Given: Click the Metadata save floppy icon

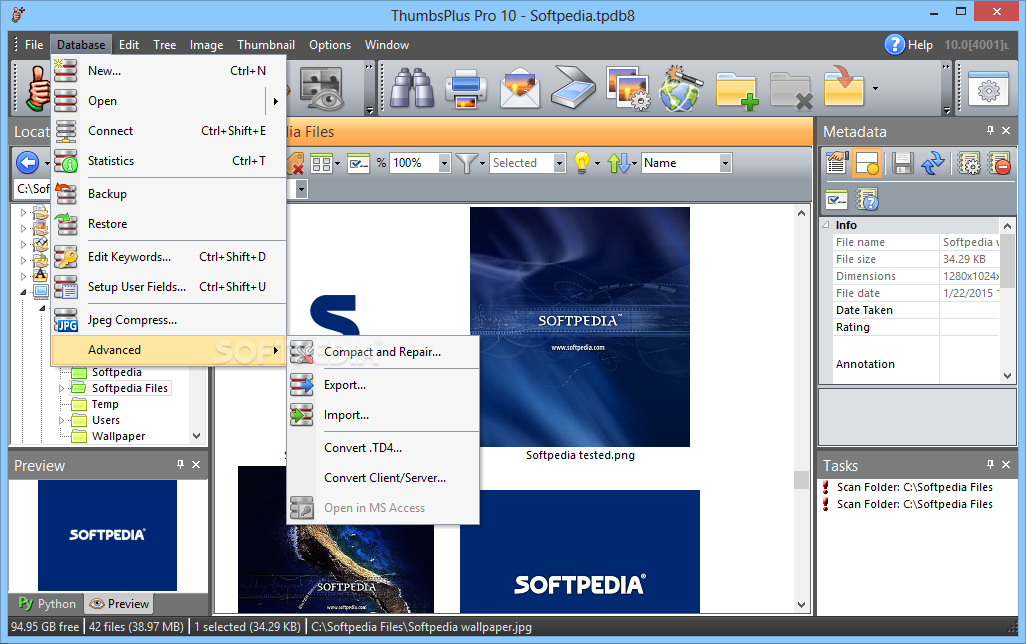Looking at the screenshot, I should pyautogui.click(x=902, y=162).
